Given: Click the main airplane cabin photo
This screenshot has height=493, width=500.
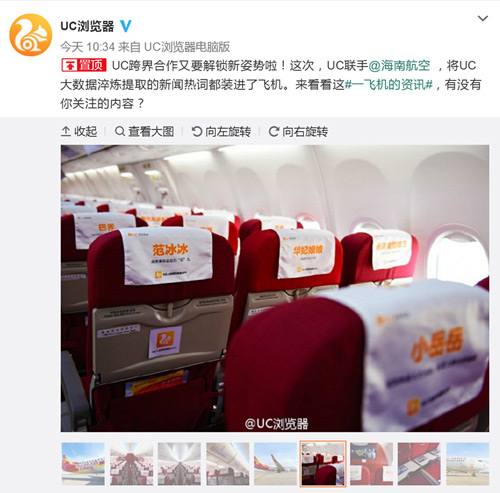Looking at the screenshot, I should 275,288.
